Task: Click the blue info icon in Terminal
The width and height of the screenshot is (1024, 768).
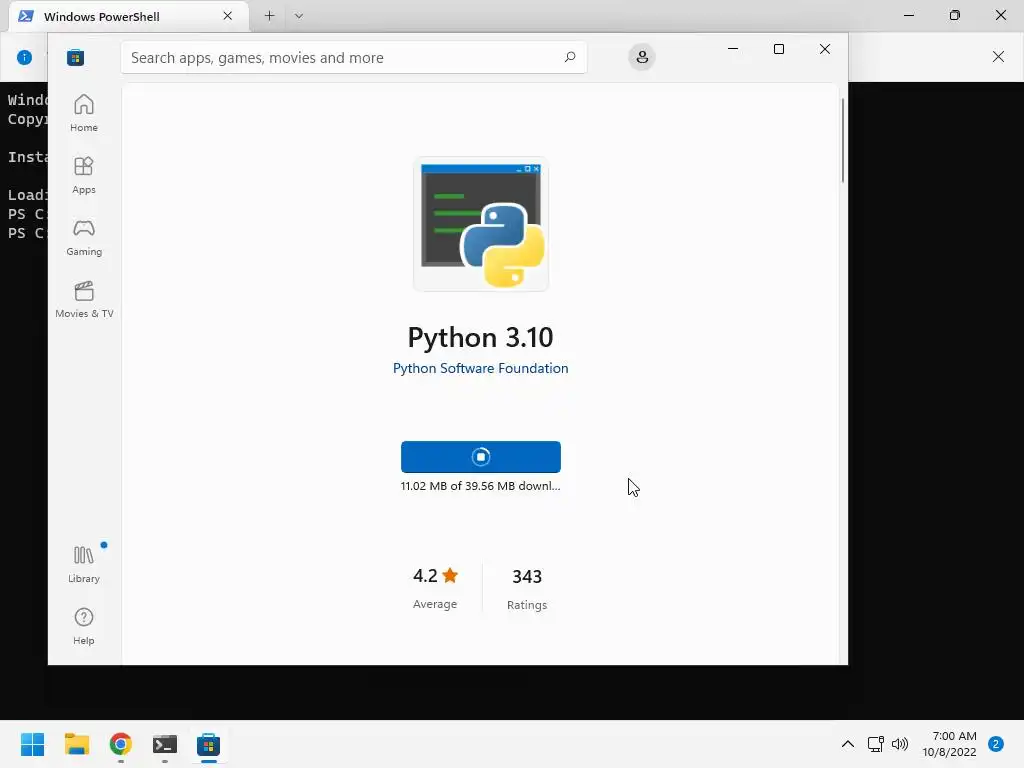Action: pos(24,57)
